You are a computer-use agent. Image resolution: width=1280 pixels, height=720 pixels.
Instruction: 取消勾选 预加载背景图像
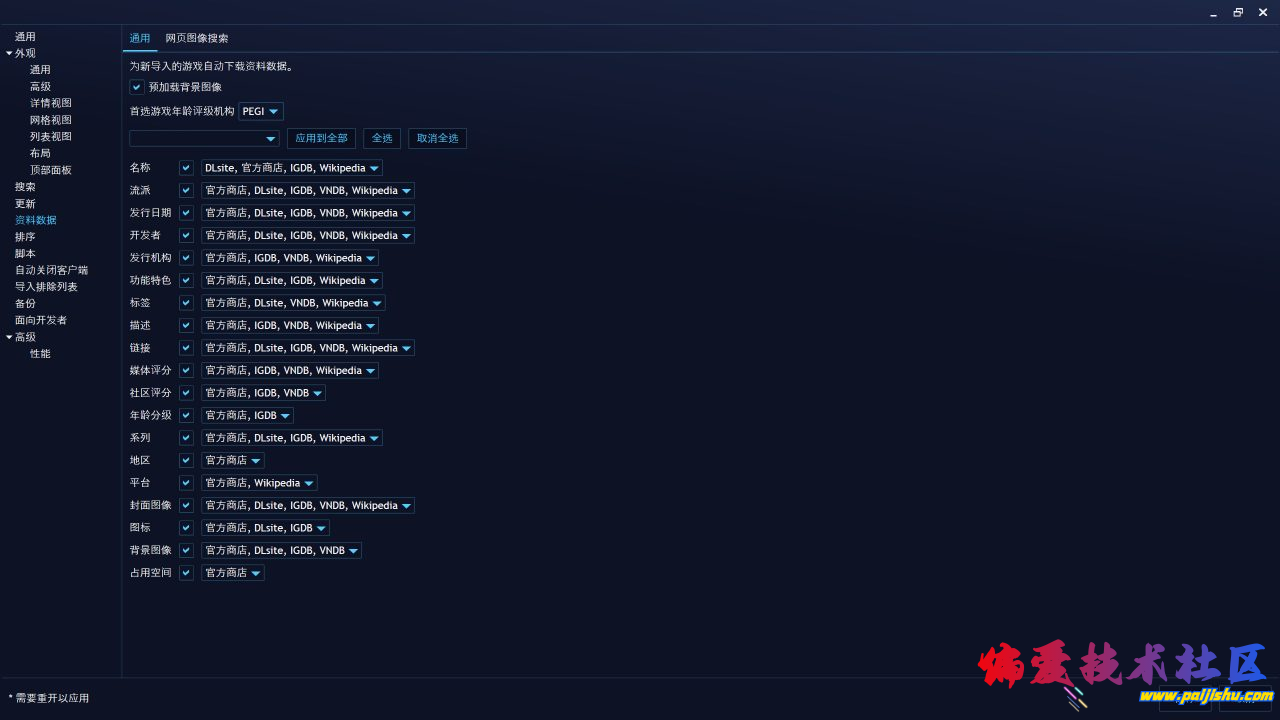pyautogui.click(x=136, y=87)
